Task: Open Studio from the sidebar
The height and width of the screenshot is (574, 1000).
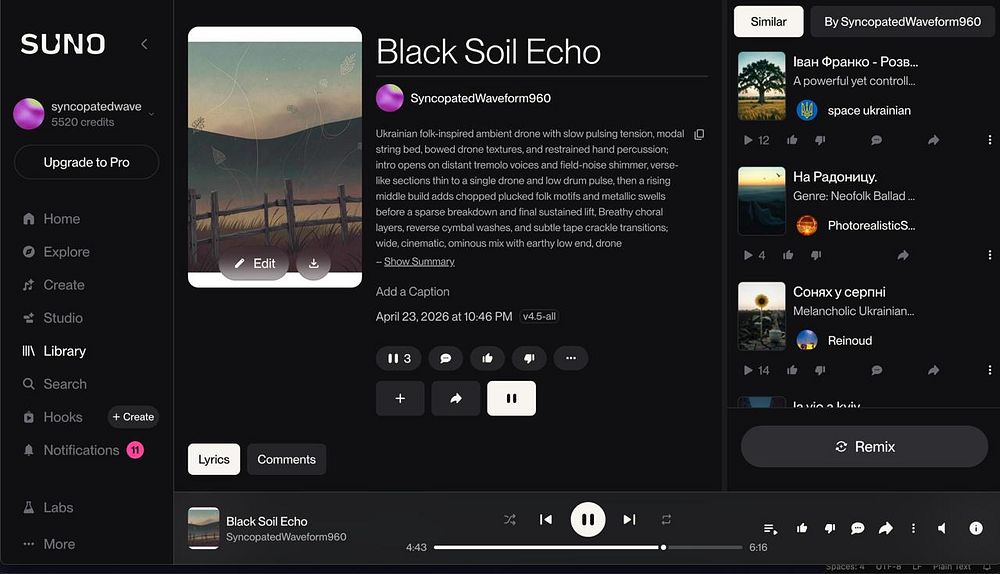Action: pos(53,318)
